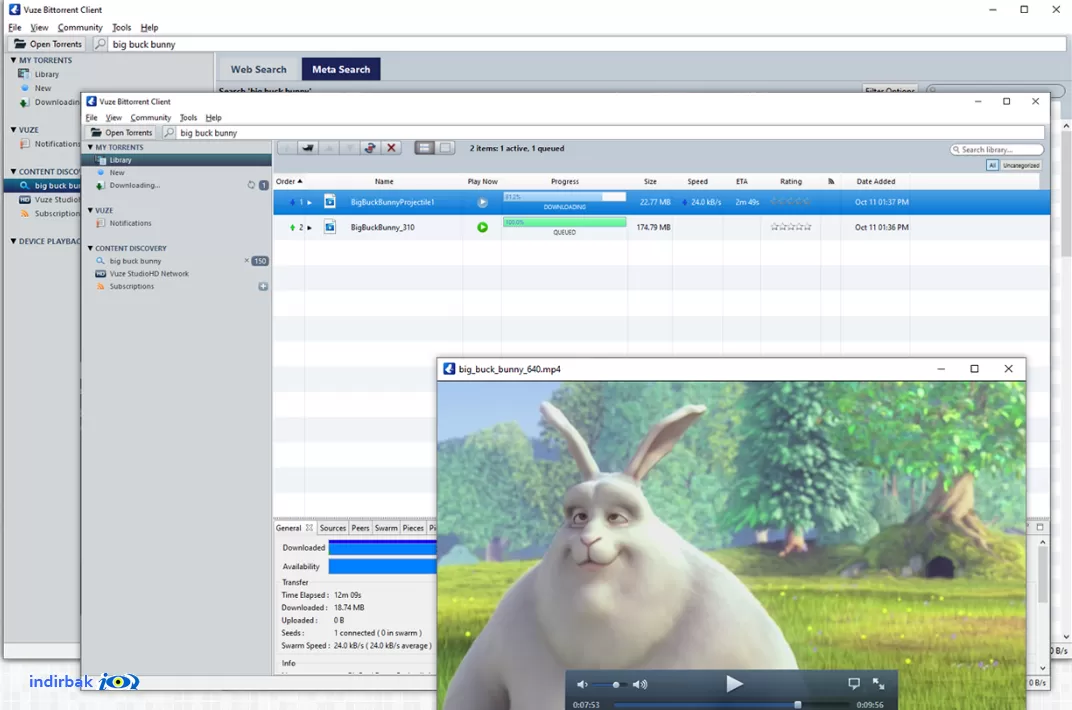This screenshot has width=1072, height=710.
Task: Switch library to simple view toggle
Action: [x=445, y=148]
